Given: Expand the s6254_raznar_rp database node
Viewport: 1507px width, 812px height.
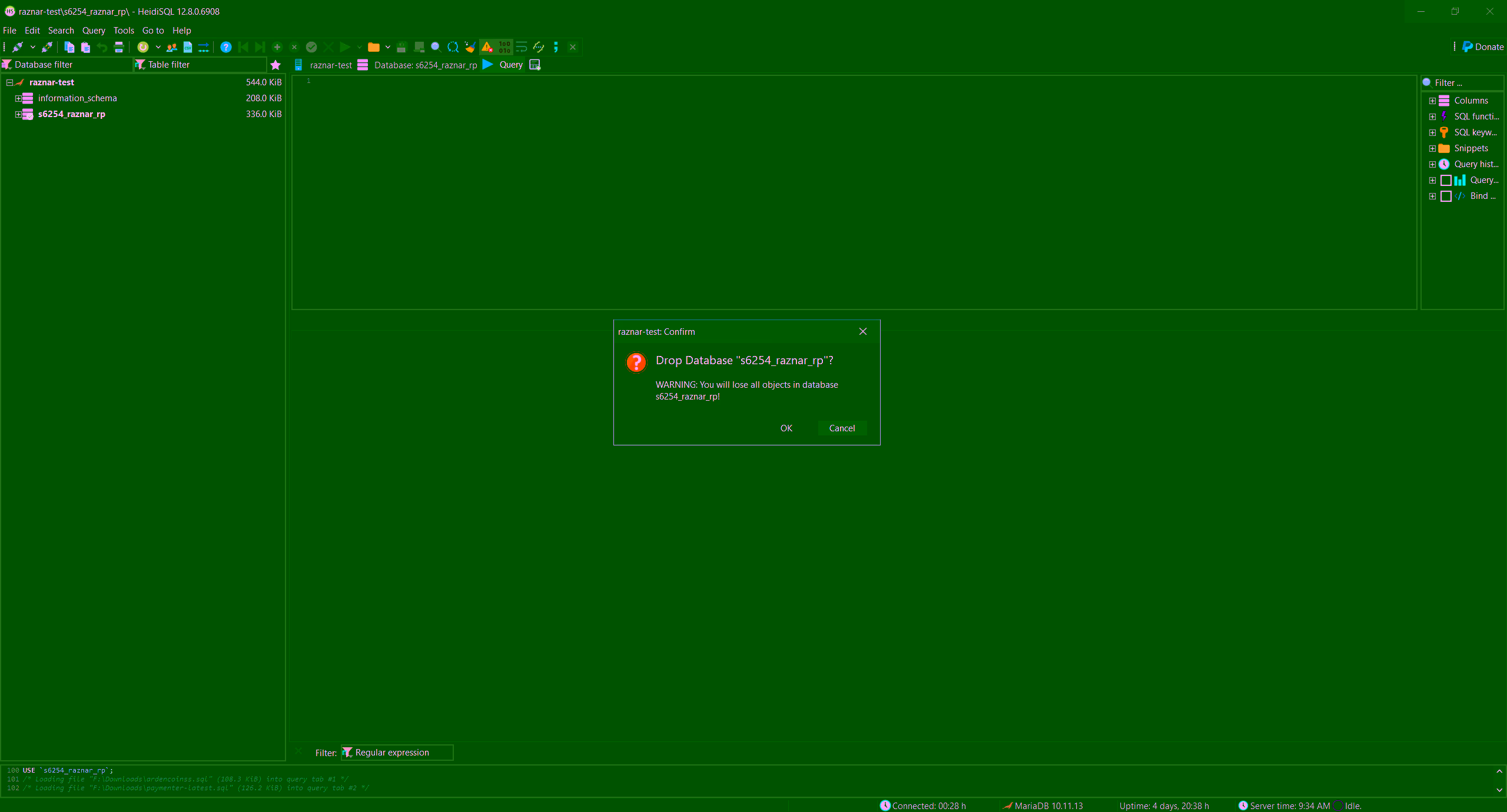Looking at the screenshot, I should point(18,114).
